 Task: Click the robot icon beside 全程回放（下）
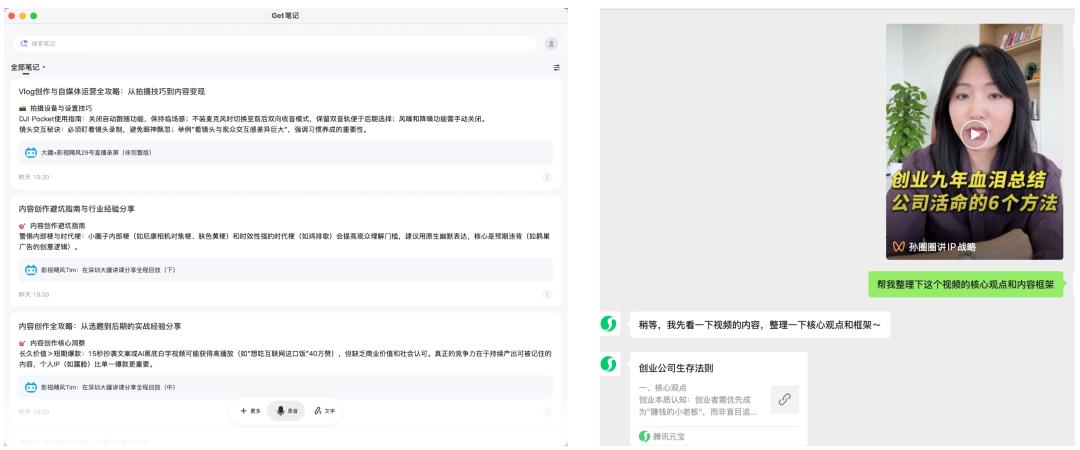click(x=30, y=270)
